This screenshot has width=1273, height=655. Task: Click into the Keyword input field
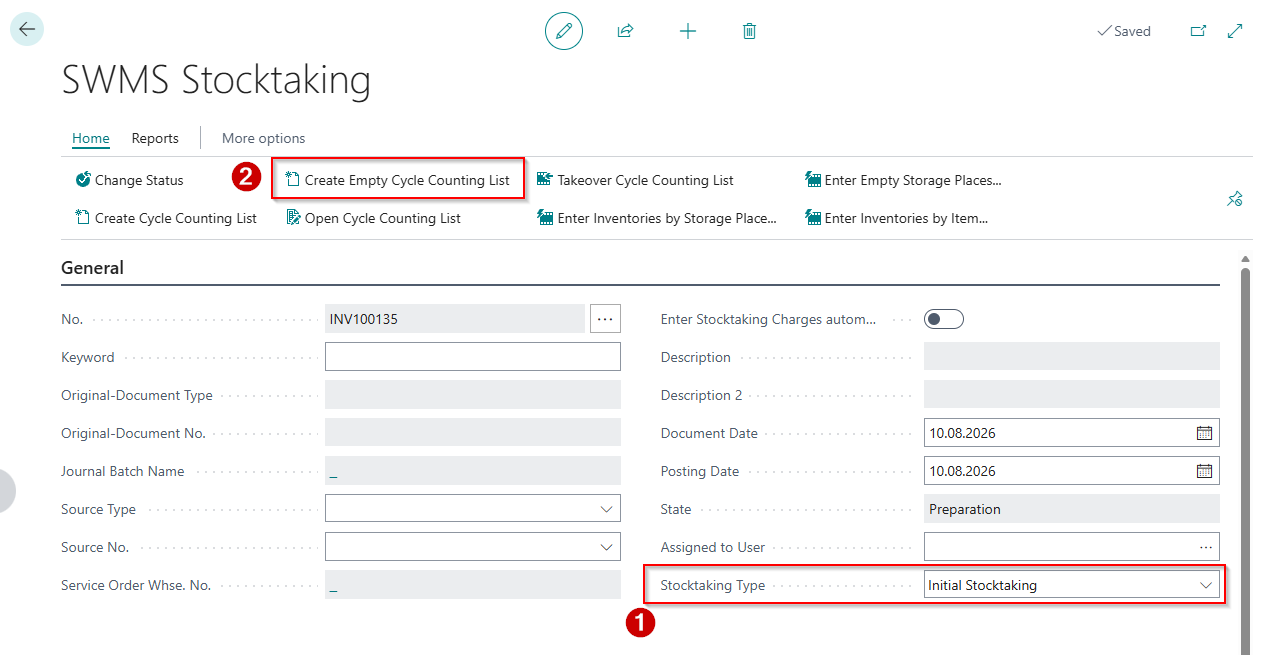tap(473, 357)
